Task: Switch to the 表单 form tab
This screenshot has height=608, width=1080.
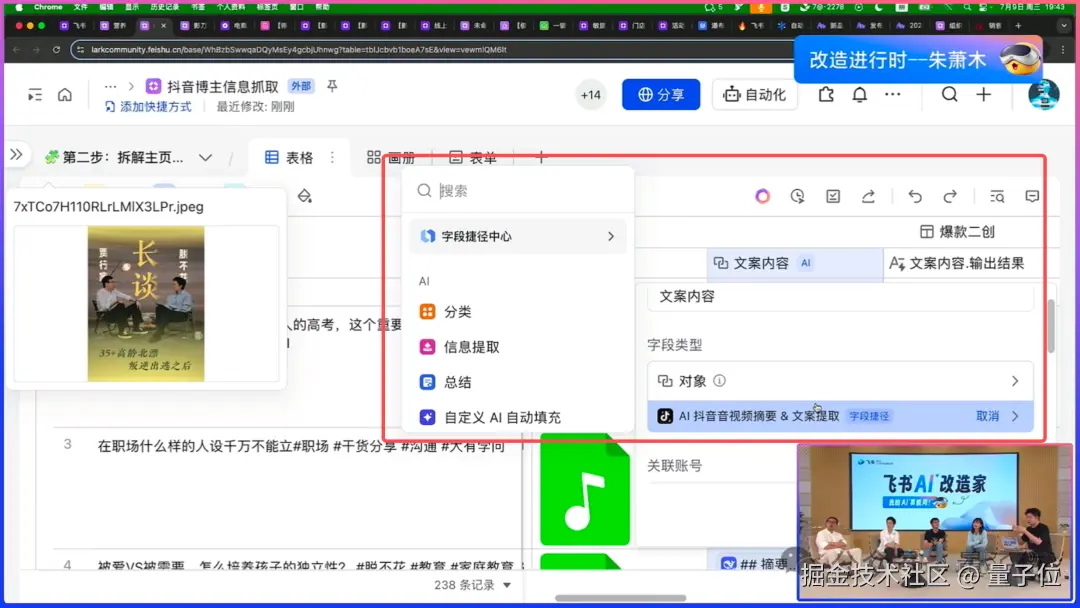Action: coord(473,158)
